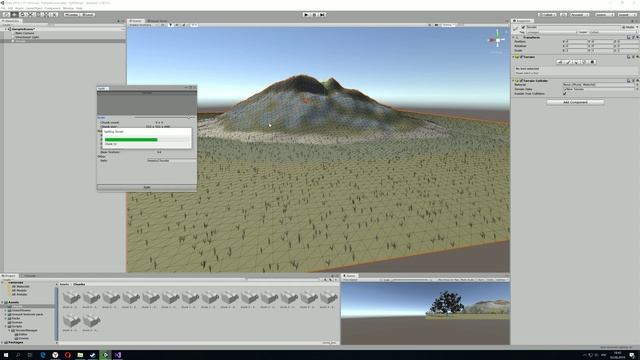Select the first chunk thumbnail in second row
Screen dimensions: 640x360
pos(71,320)
